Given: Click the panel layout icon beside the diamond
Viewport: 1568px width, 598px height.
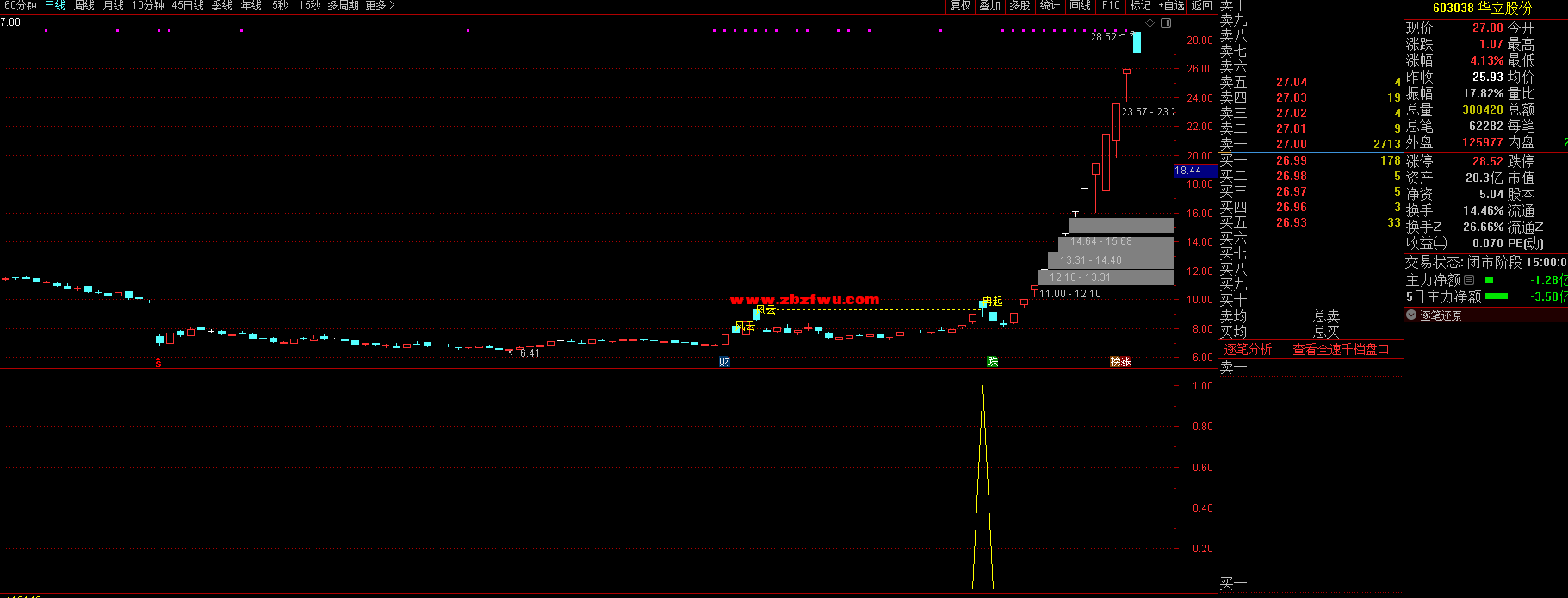Looking at the screenshot, I should tap(1166, 22).
